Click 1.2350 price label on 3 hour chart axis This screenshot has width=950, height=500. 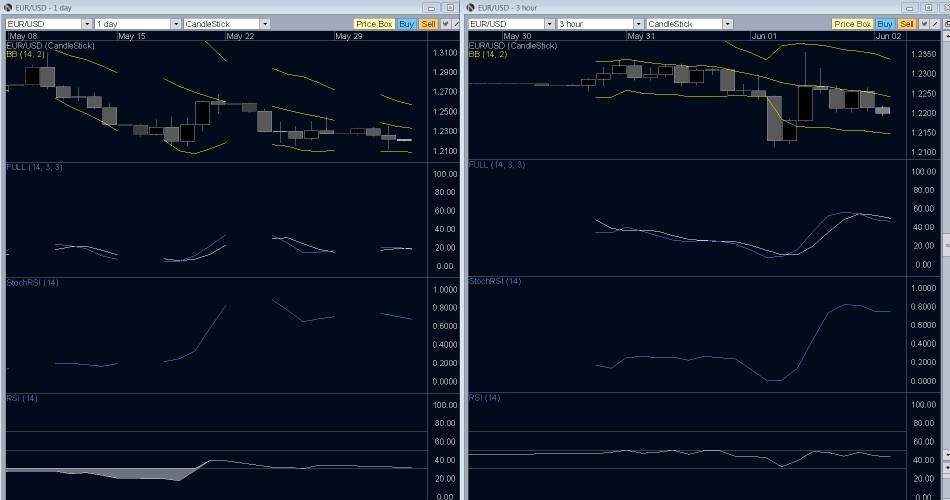(923, 54)
